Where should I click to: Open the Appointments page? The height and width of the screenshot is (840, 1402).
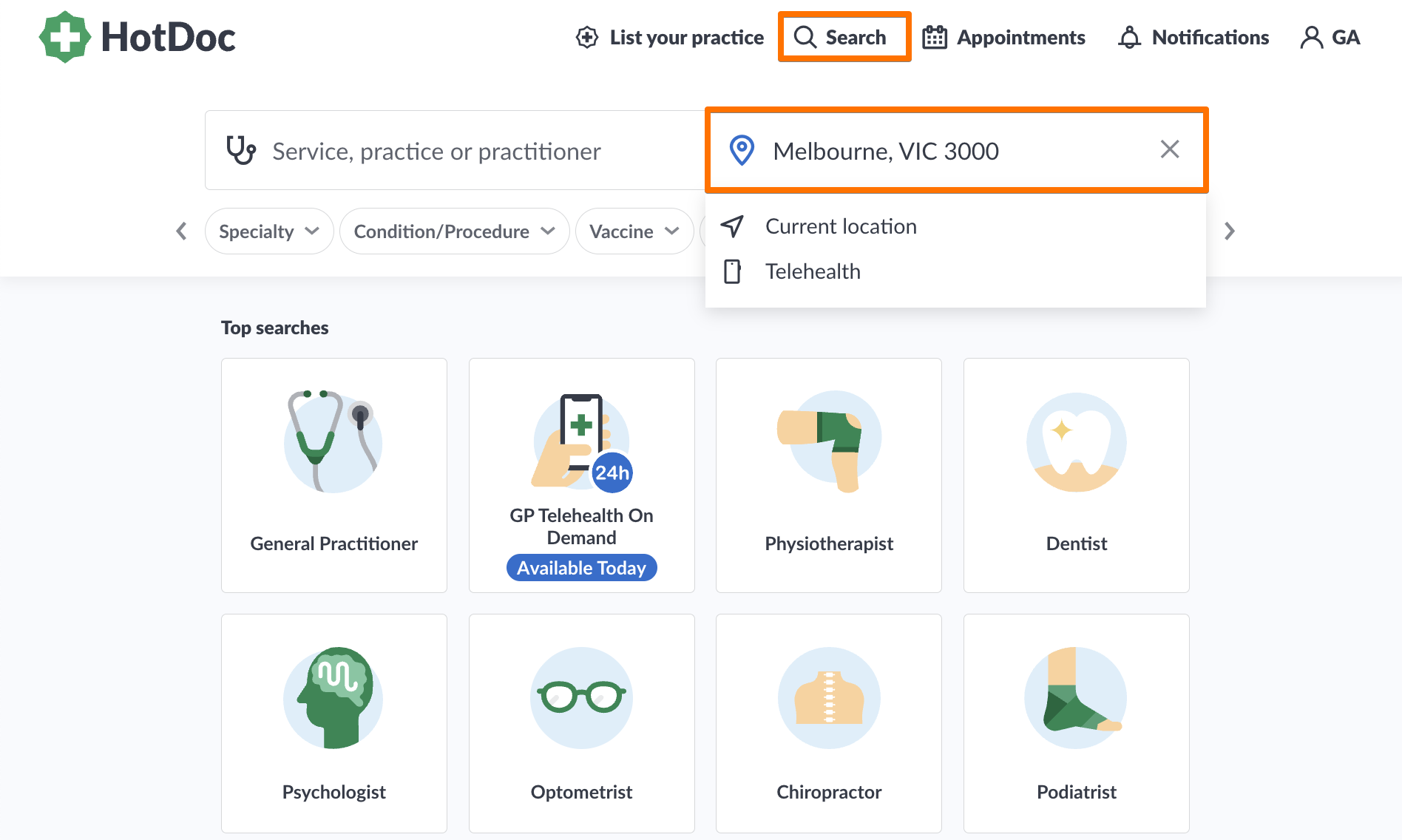[x=1003, y=37]
